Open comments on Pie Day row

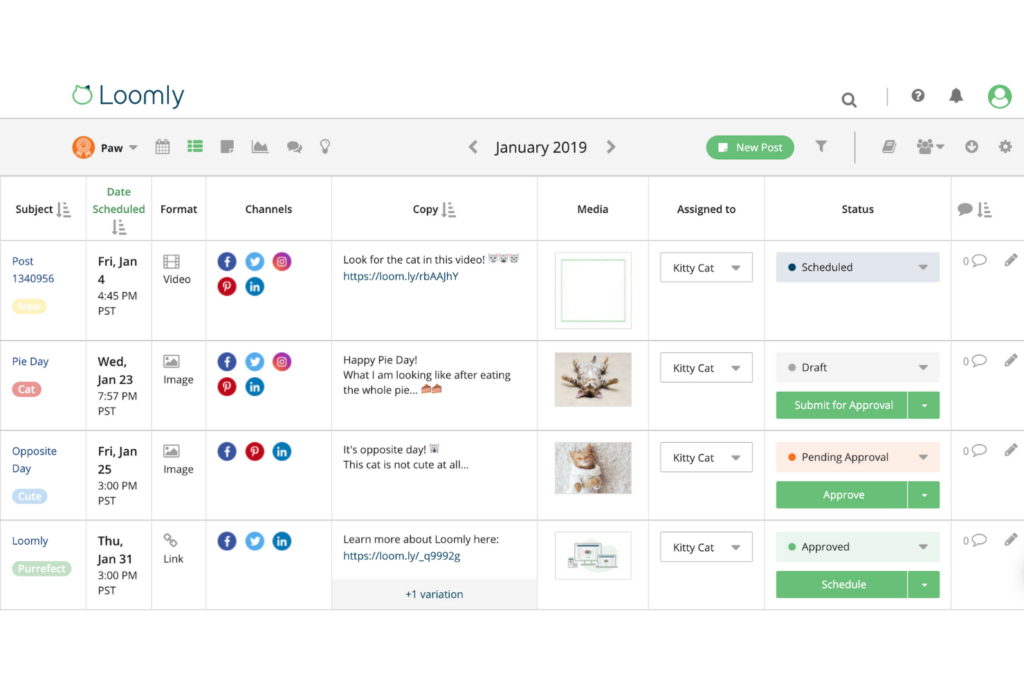(974, 360)
